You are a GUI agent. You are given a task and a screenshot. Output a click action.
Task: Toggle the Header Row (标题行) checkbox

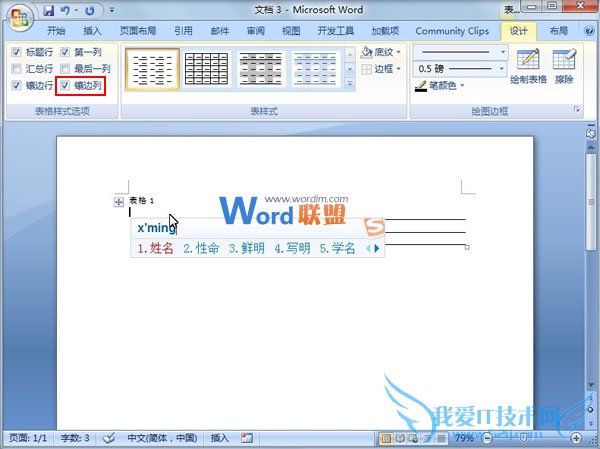(x=16, y=52)
